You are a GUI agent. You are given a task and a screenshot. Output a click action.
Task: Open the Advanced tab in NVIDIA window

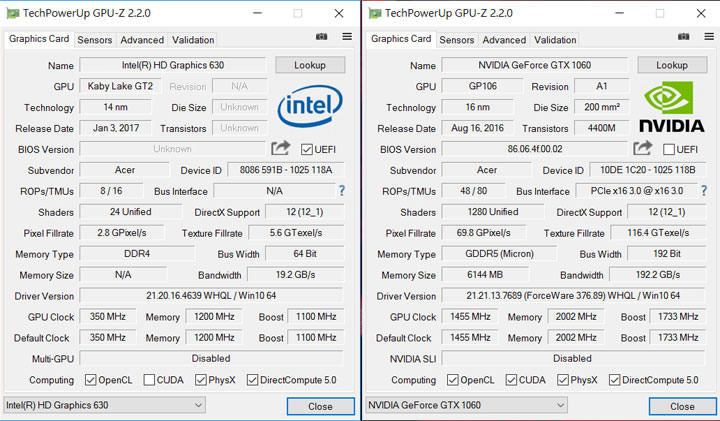click(504, 40)
